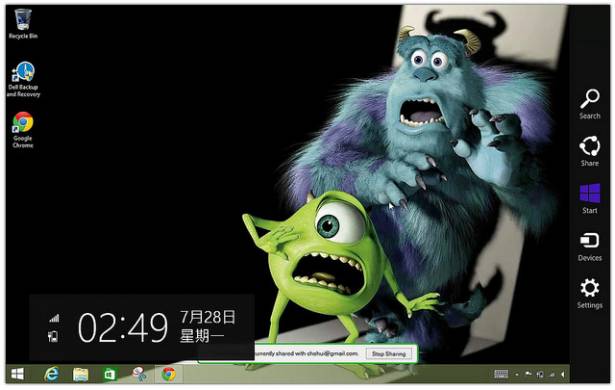Open the Devices charm

(x=590, y=246)
